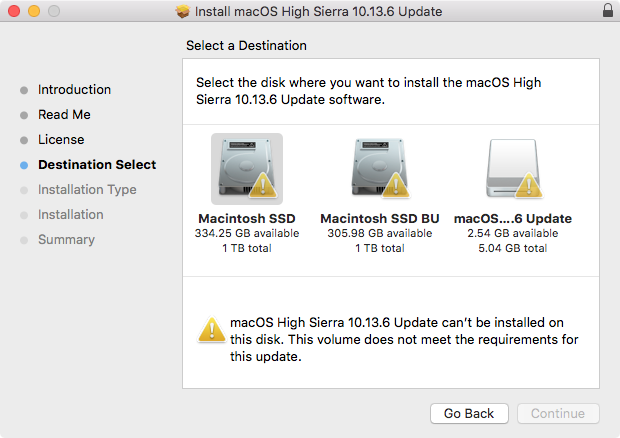The height and width of the screenshot is (438, 620).
Task: Select the Macintosh SSD disk icon
Action: pos(246,168)
